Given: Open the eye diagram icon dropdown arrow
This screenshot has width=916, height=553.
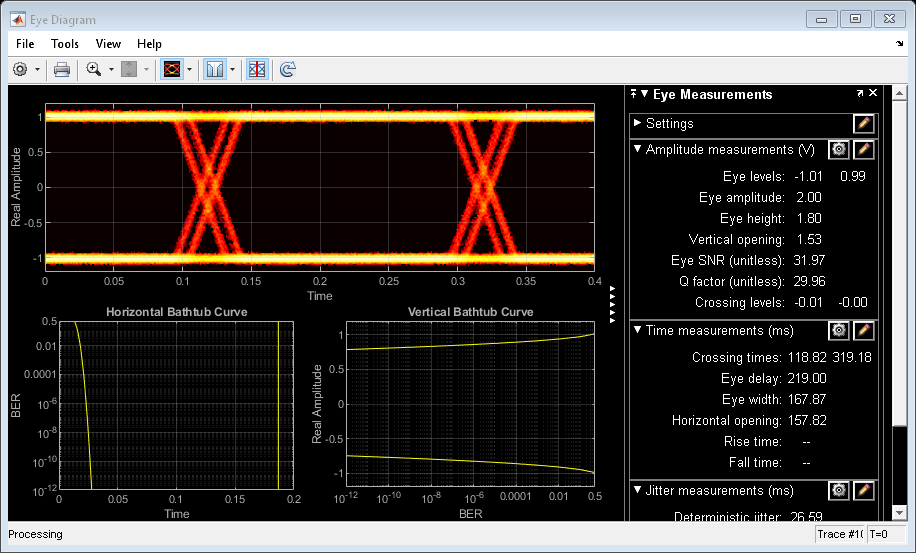Looking at the screenshot, I should point(189,69).
